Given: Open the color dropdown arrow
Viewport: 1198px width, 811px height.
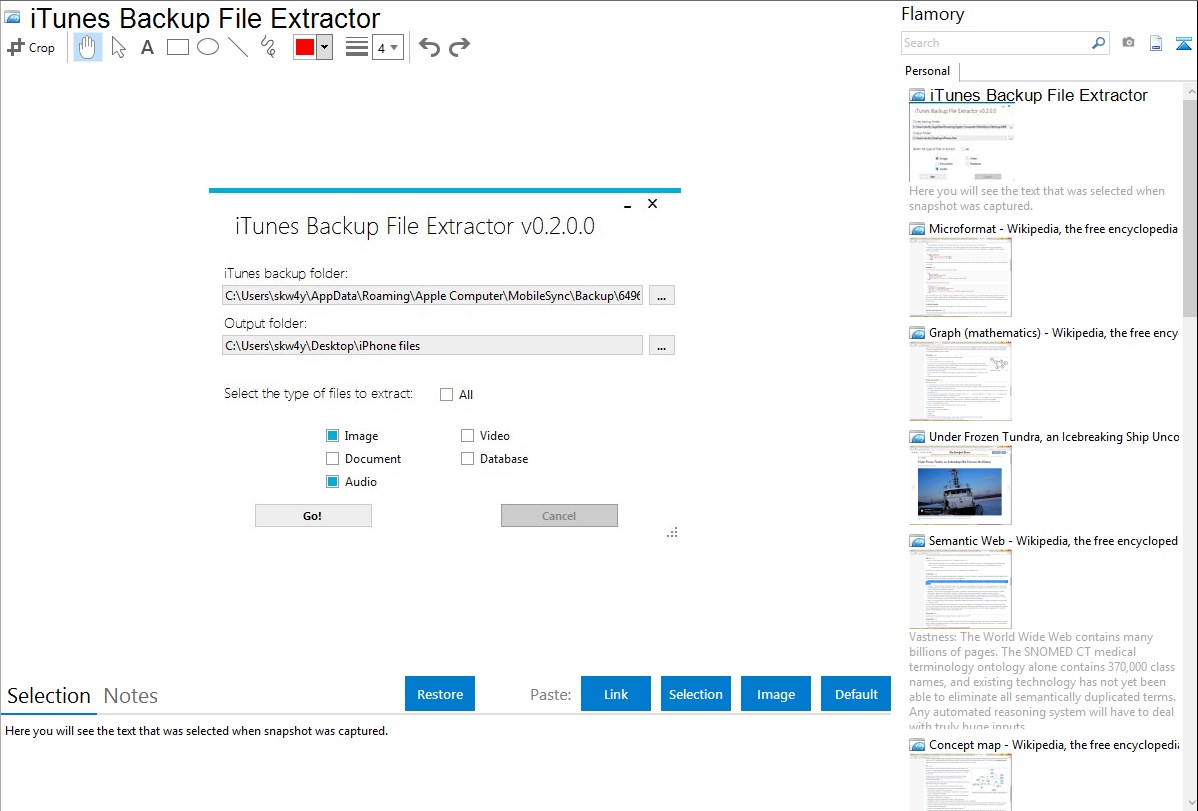Looking at the screenshot, I should click(325, 47).
